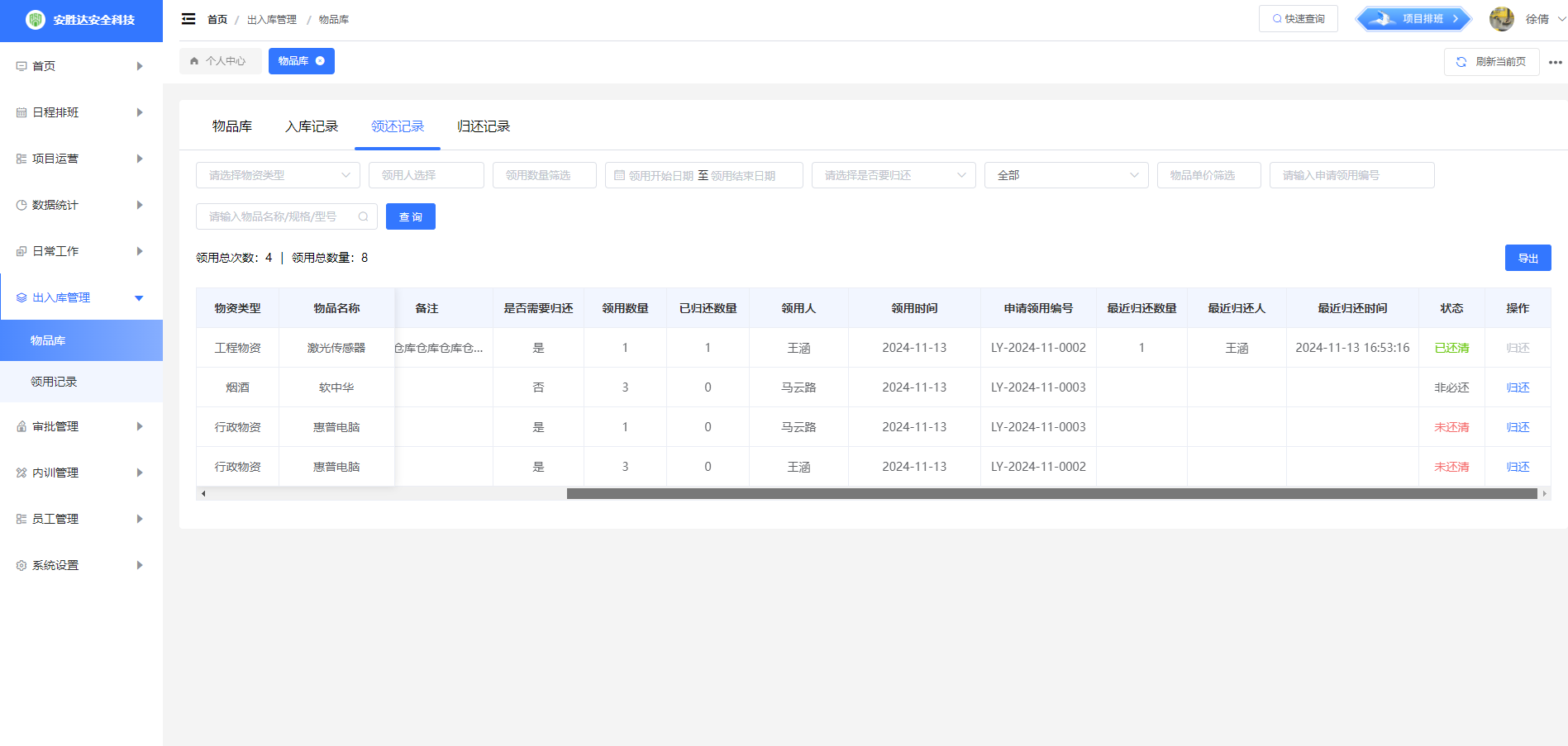Click 归还 link for 软中华 row
The width and height of the screenshot is (1568, 746).
click(x=1518, y=387)
